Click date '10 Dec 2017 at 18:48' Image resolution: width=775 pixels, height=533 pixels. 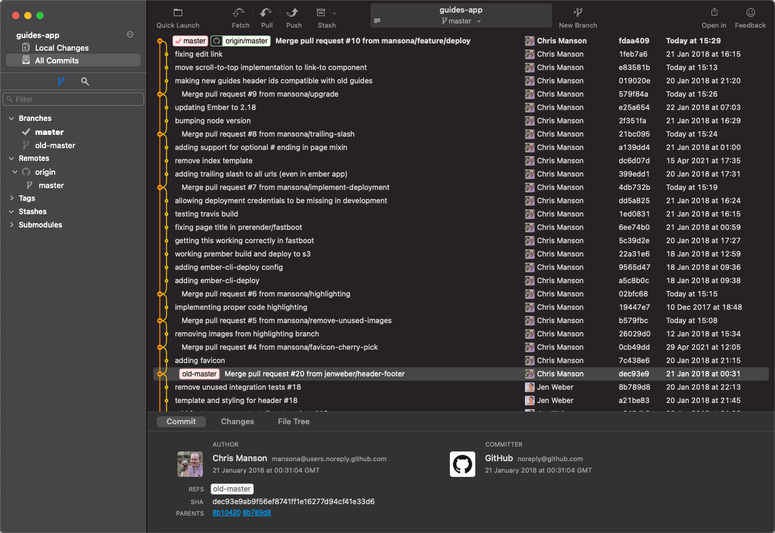[704, 308]
